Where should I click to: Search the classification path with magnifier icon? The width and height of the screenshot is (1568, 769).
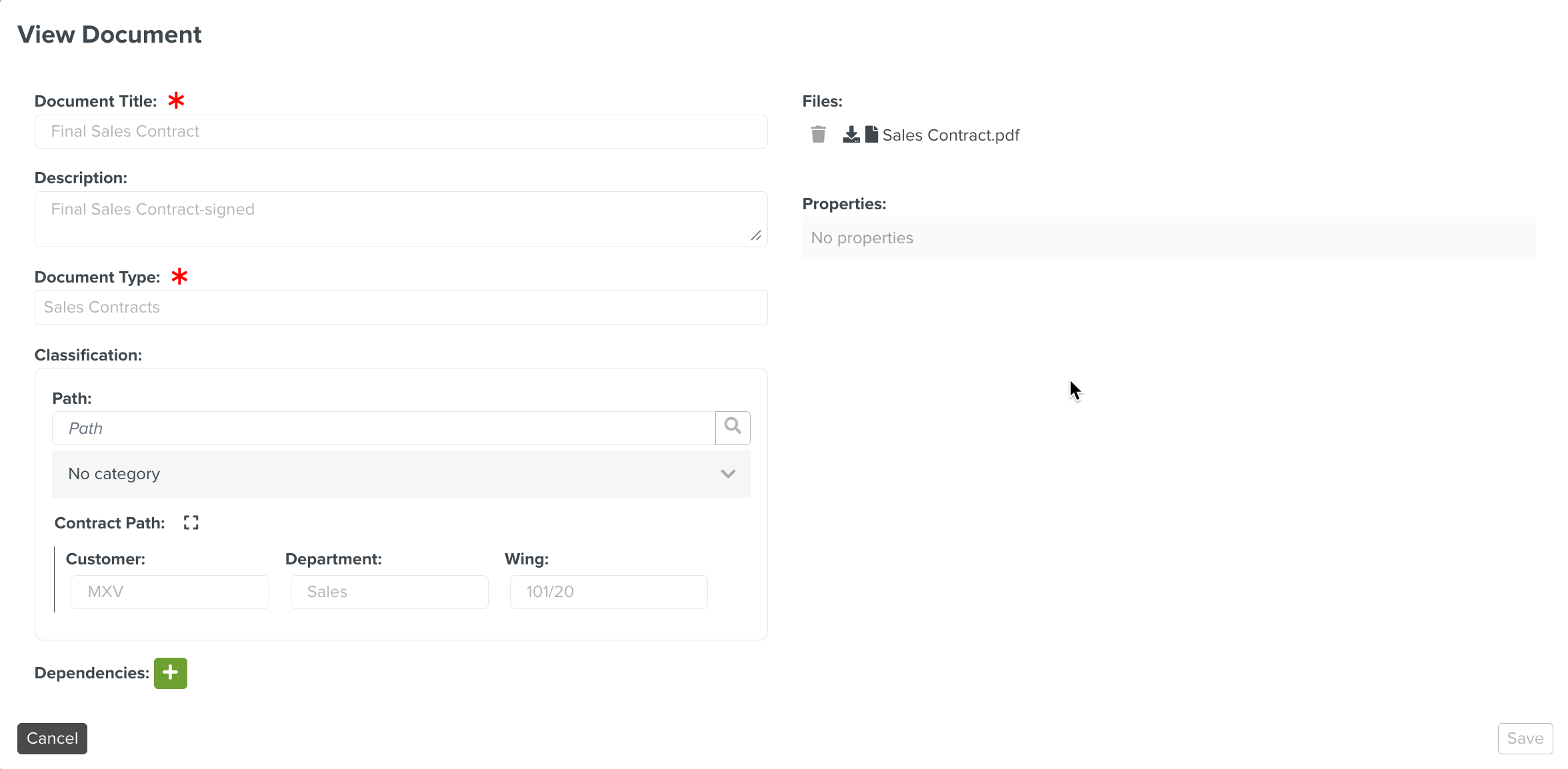733,427
